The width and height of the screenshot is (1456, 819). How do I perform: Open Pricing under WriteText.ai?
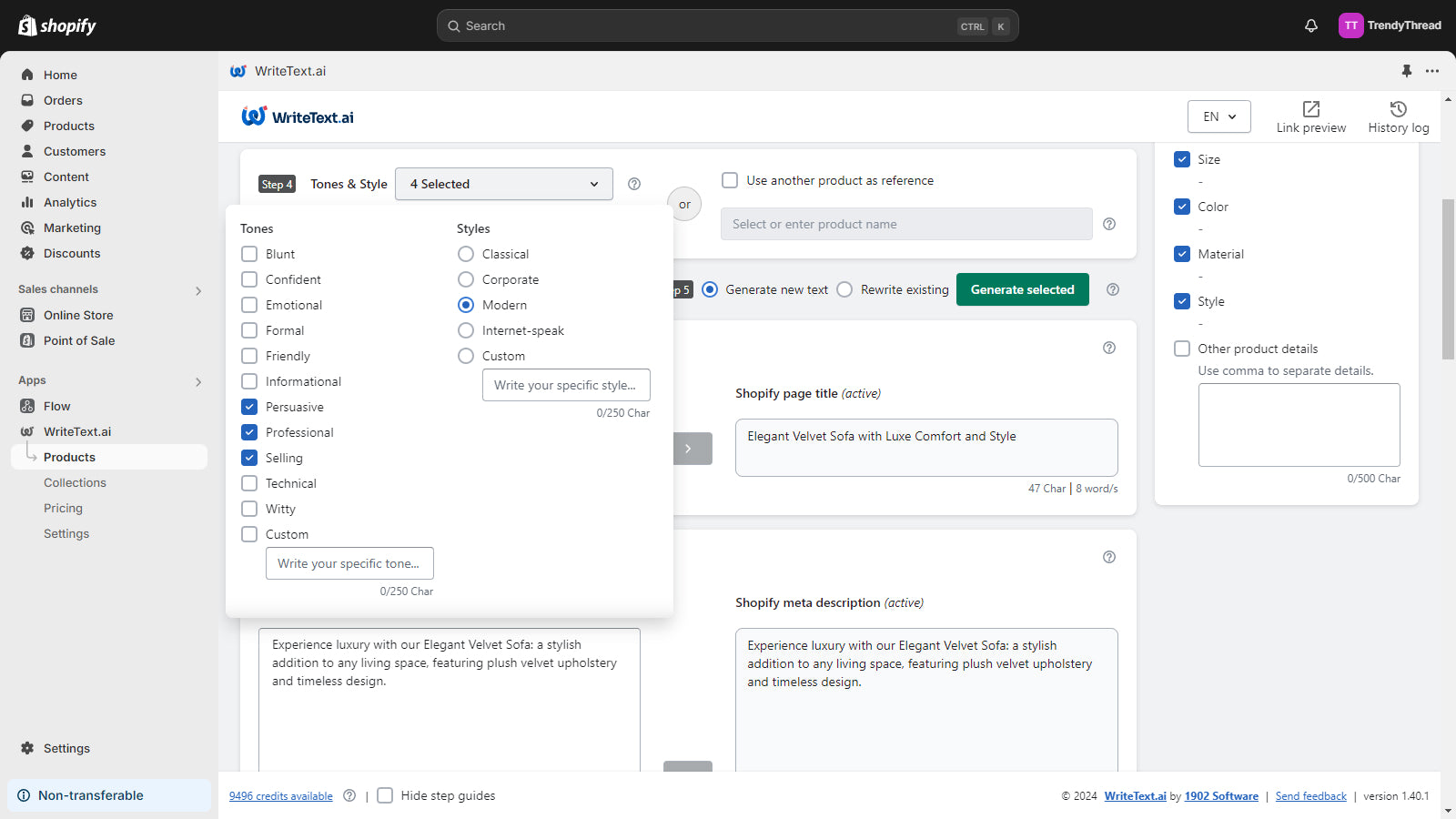point(63,508)
